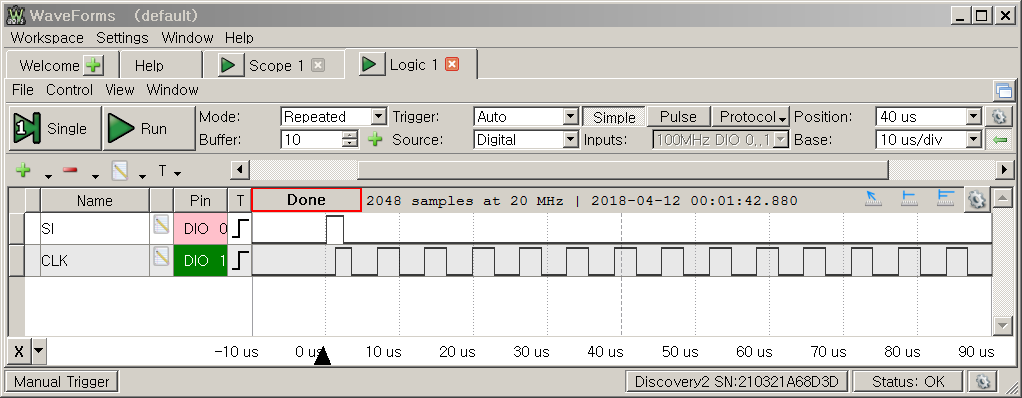The height and width of the screenshot is (398, 1022).
Task: Open the instrument-level Window menu beside View
Action: pos(172,90)
